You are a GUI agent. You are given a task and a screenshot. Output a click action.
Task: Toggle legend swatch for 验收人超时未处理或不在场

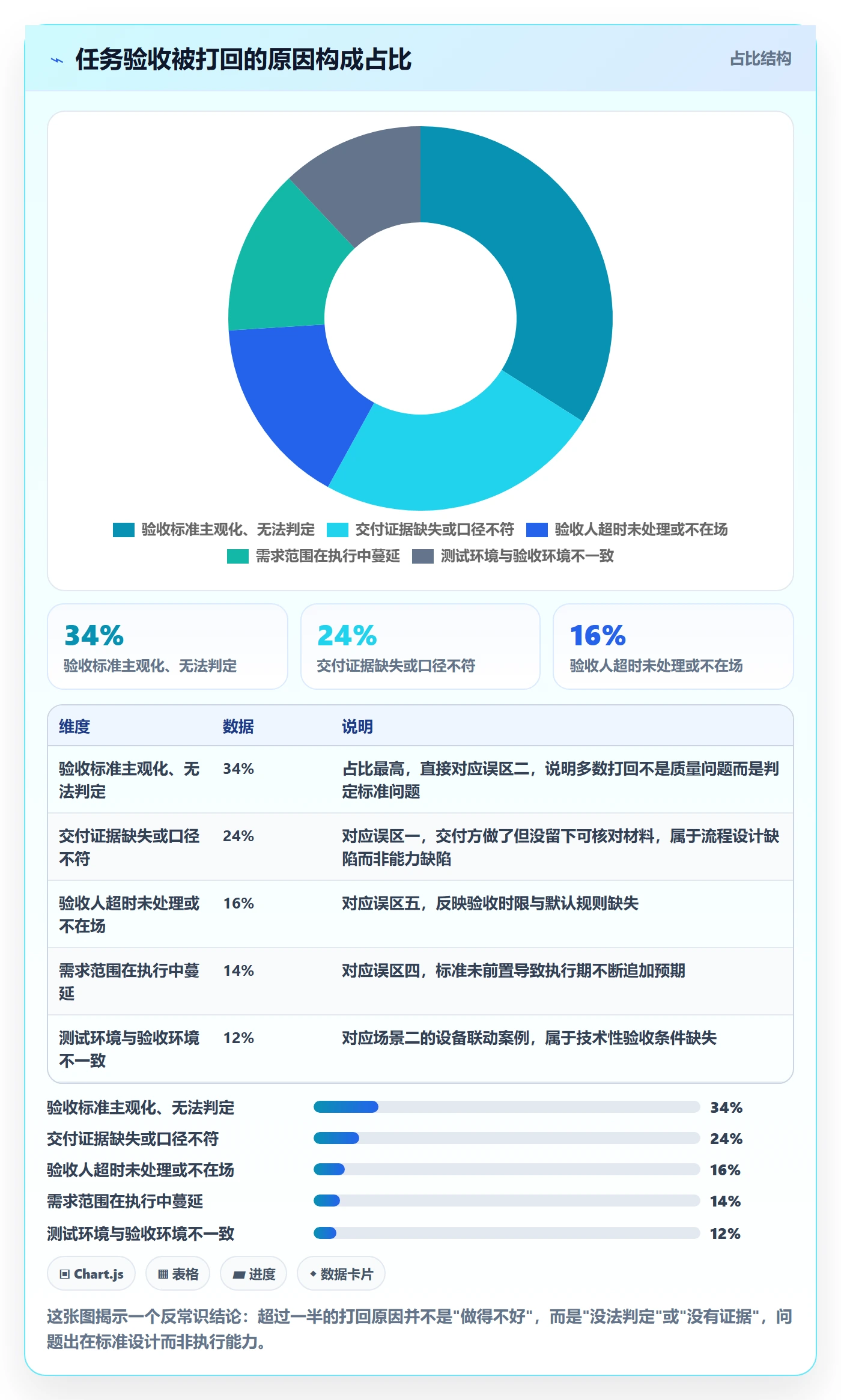click(x=537, y=530)
